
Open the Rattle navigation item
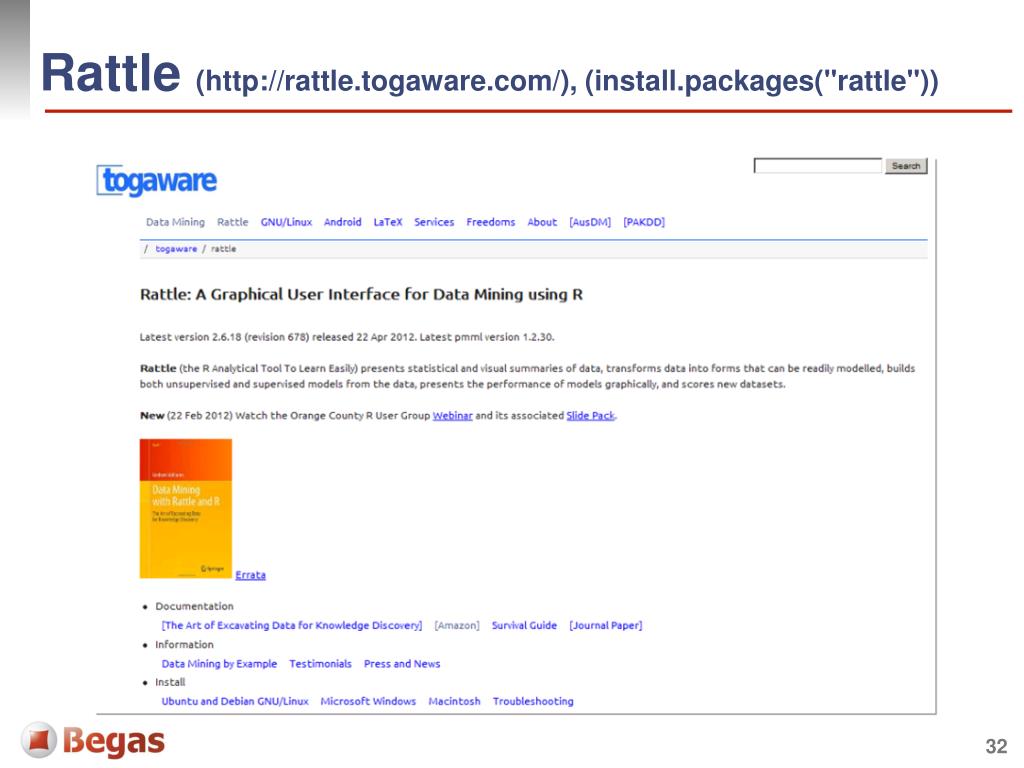pyautogui.click(x=232, y=222)
